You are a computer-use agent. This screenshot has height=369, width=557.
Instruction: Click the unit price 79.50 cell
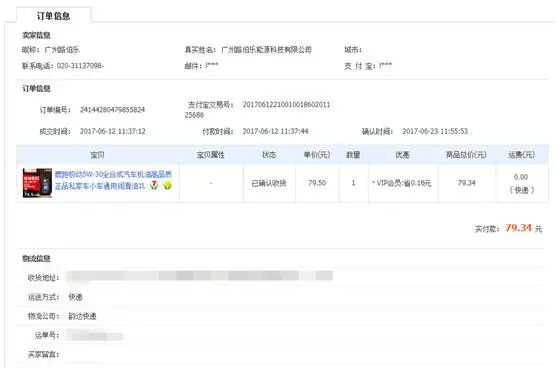[x=317, y=183]
